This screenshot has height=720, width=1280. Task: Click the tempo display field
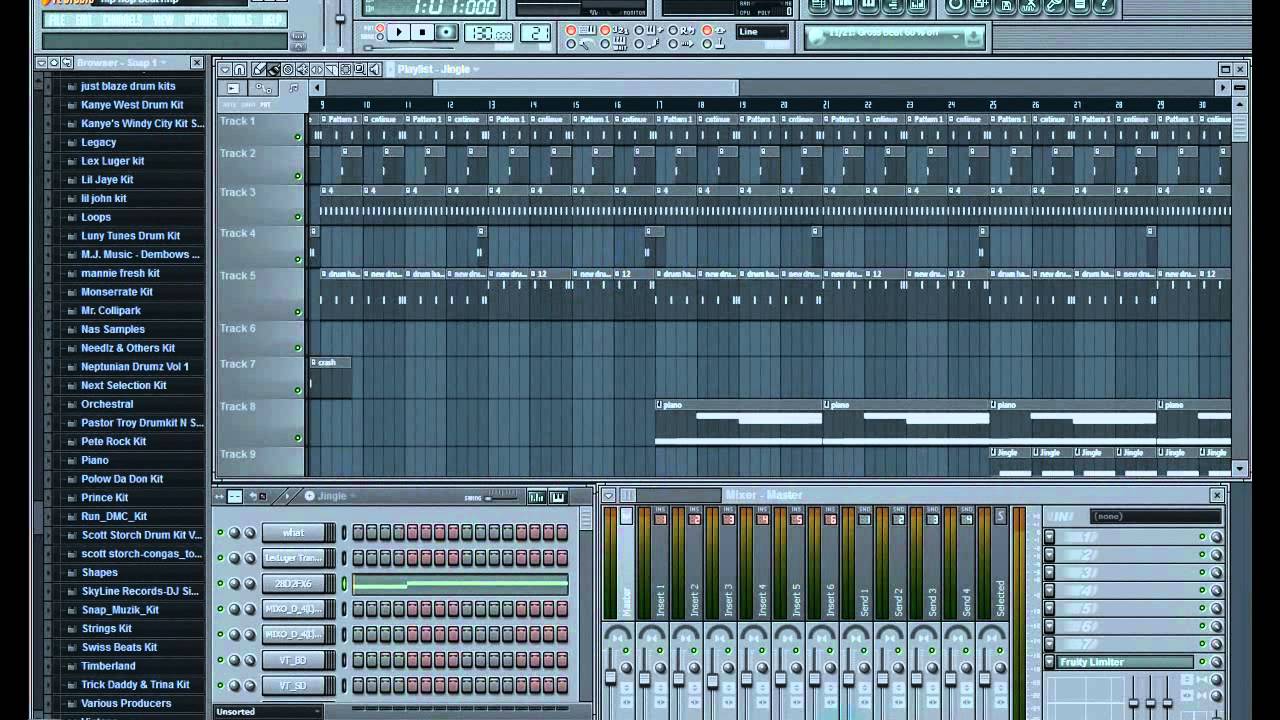click(489, 32)
